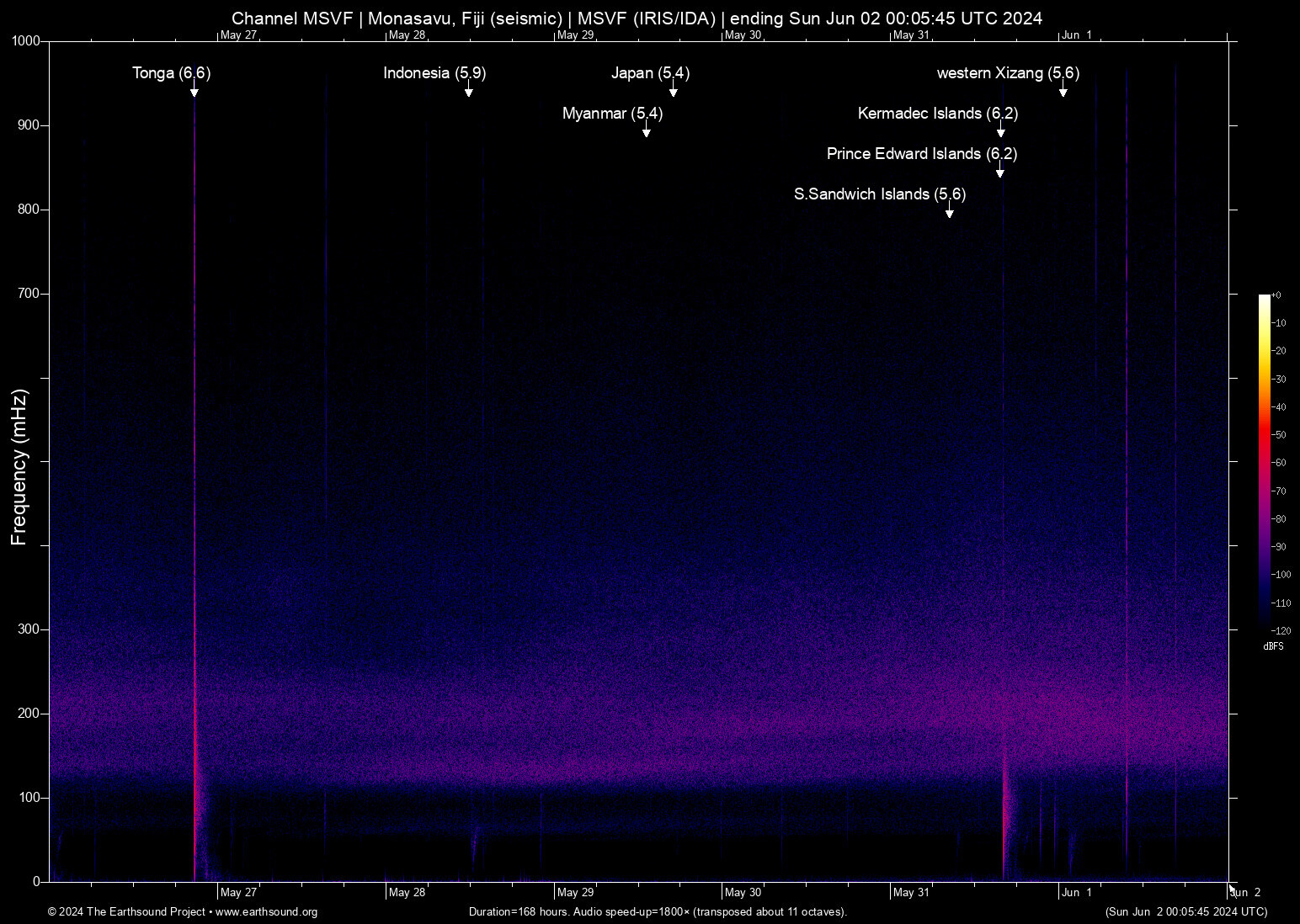The width and height of the screenshot is (1300, 924).
Task: Click the Prince Edward Islands (6.2) arrow
Action: [x=1000, y=173]
